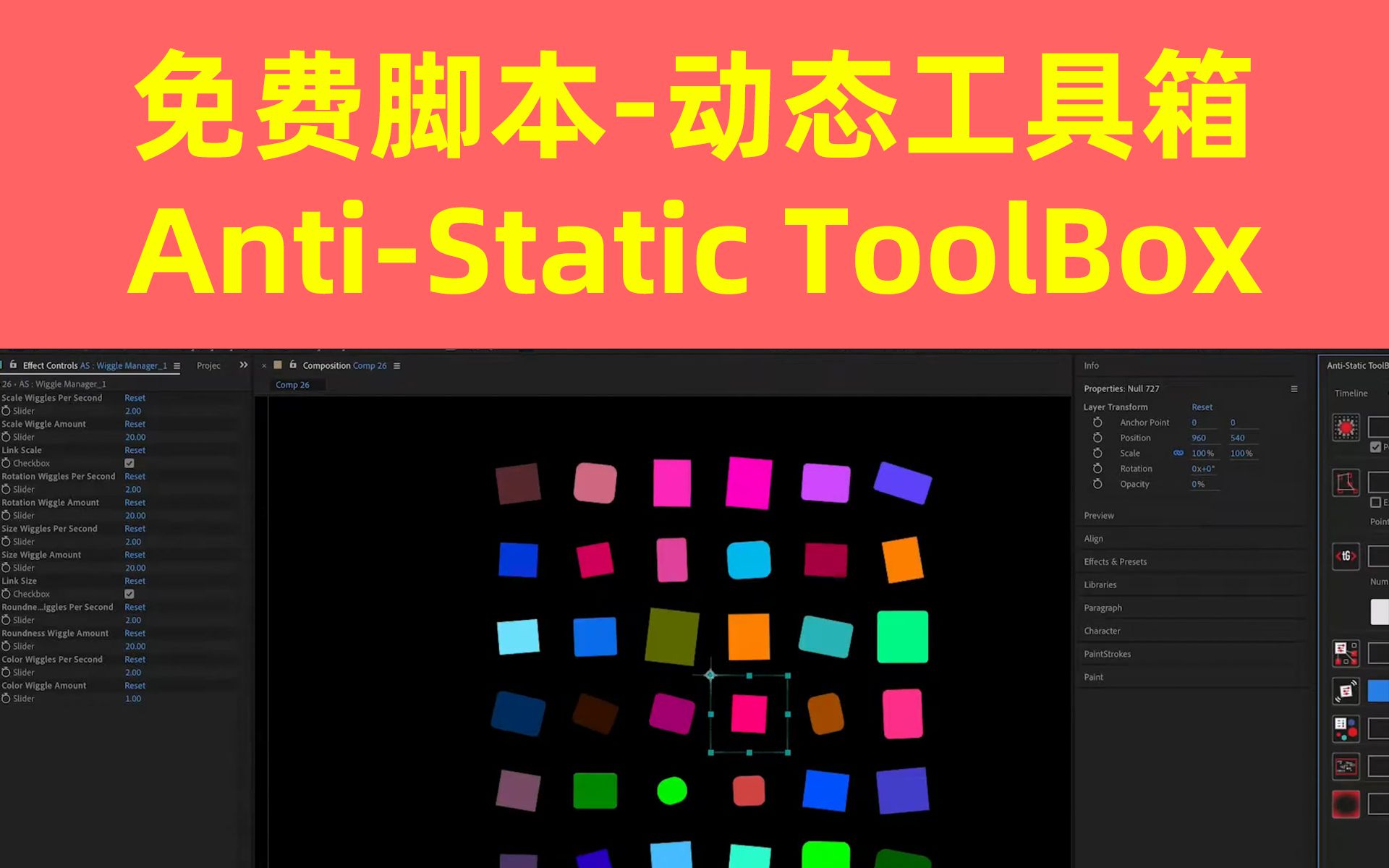This screenshot has width=1389, height=868.
Task: Click the t6 text tool icon
Action: coord(1346,557)
